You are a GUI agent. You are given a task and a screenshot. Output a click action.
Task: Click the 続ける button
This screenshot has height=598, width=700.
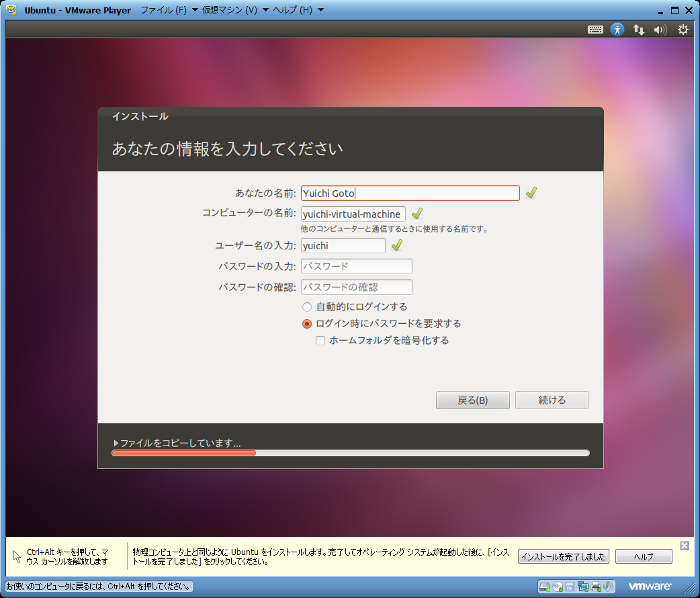[552, 400]
